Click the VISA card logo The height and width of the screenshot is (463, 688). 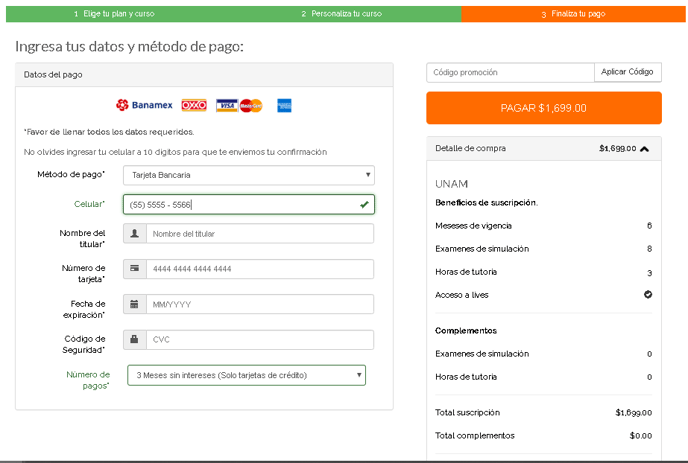tap(227, 105)
